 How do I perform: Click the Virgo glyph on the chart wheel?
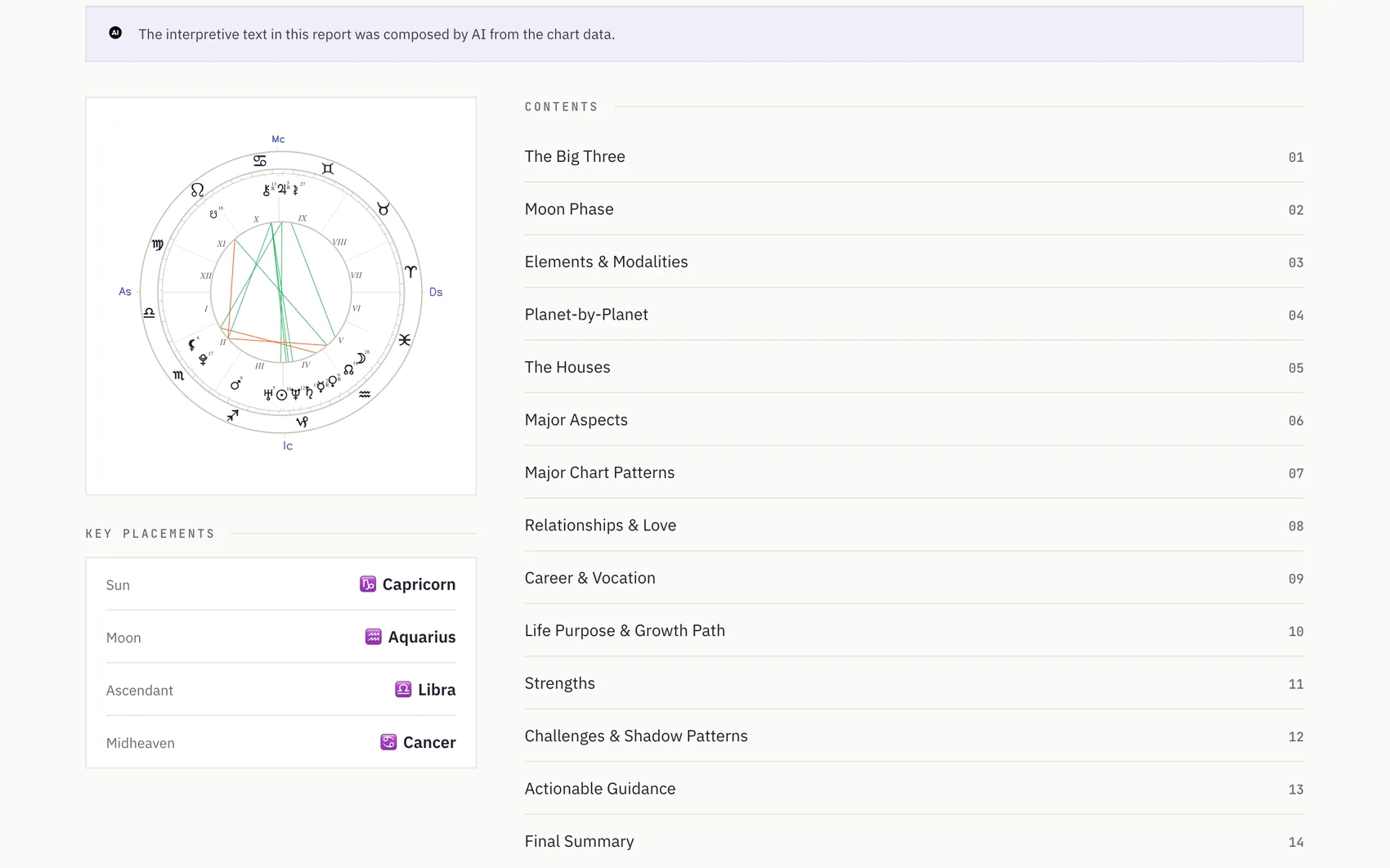coord(157,244)
